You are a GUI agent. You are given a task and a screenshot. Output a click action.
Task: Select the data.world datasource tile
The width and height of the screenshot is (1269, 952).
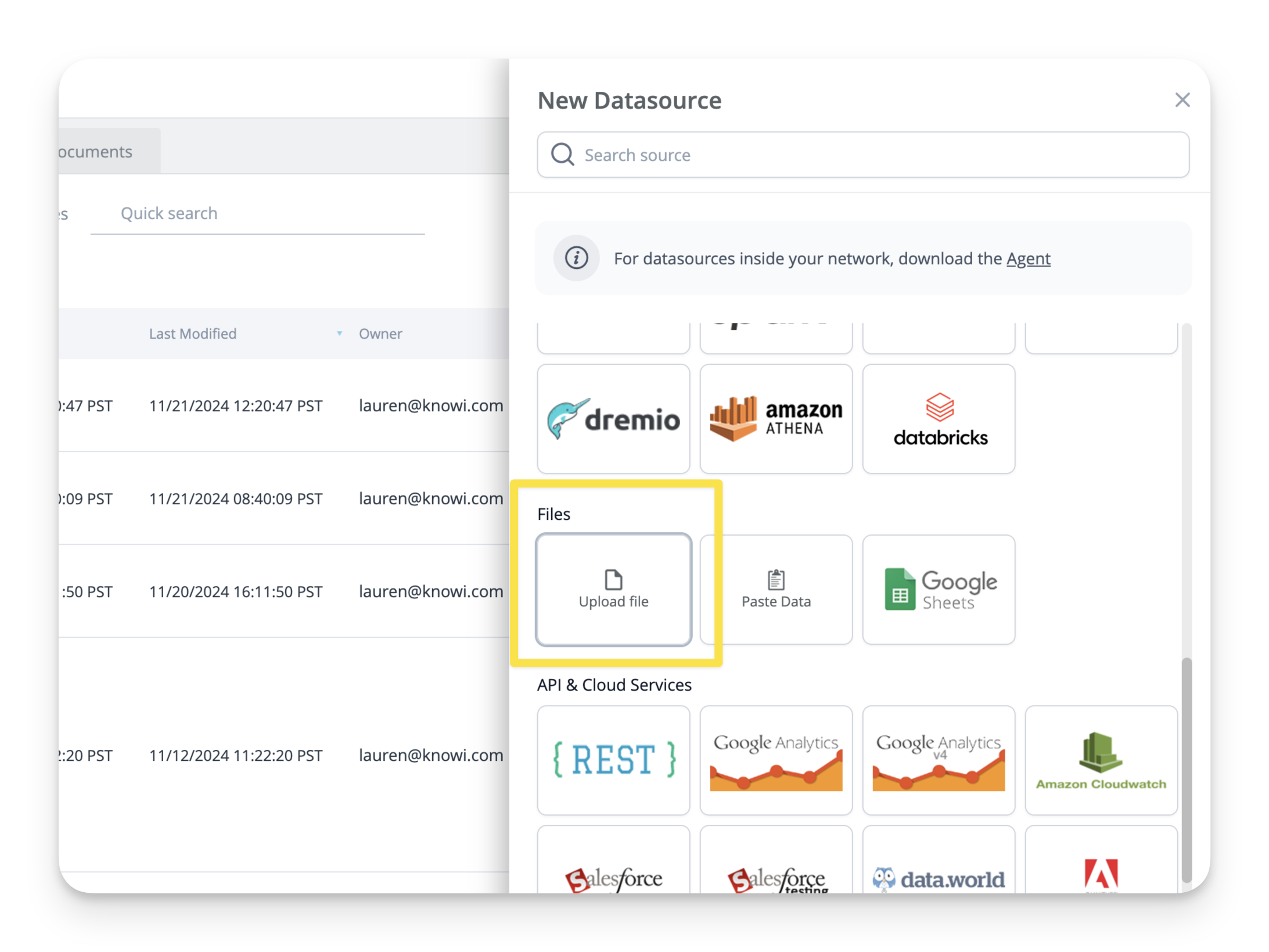pyautogui.click(x=939, y=861)
